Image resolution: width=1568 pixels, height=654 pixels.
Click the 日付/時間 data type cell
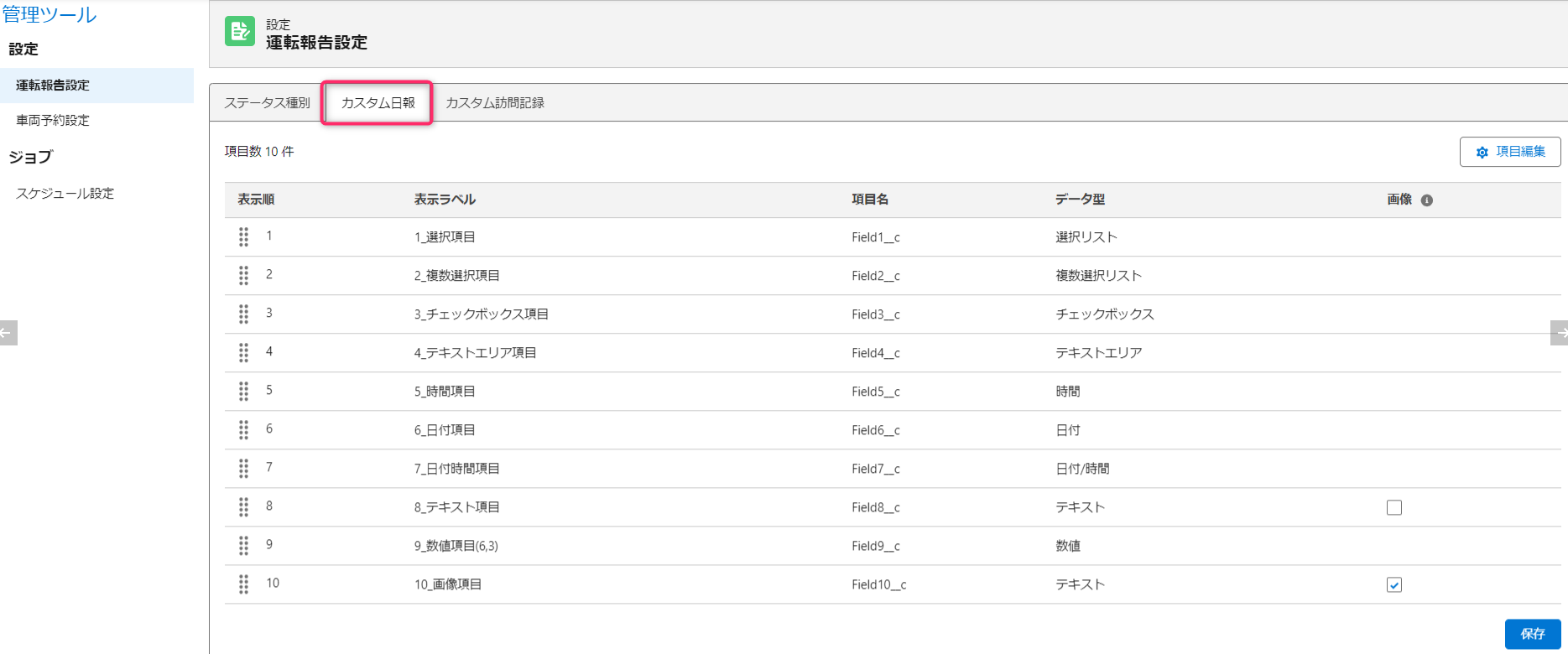tap(1082, 469)
